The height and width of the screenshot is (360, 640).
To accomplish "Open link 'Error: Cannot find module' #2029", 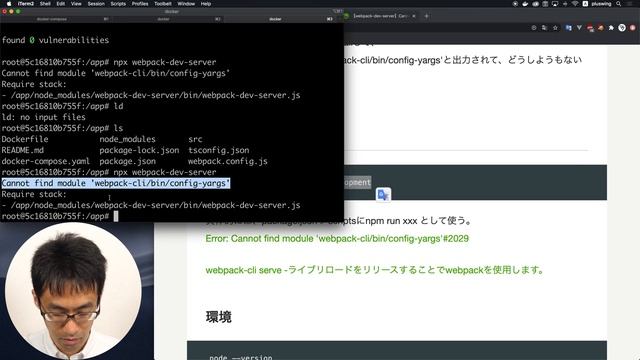I will tap(337, 239).
